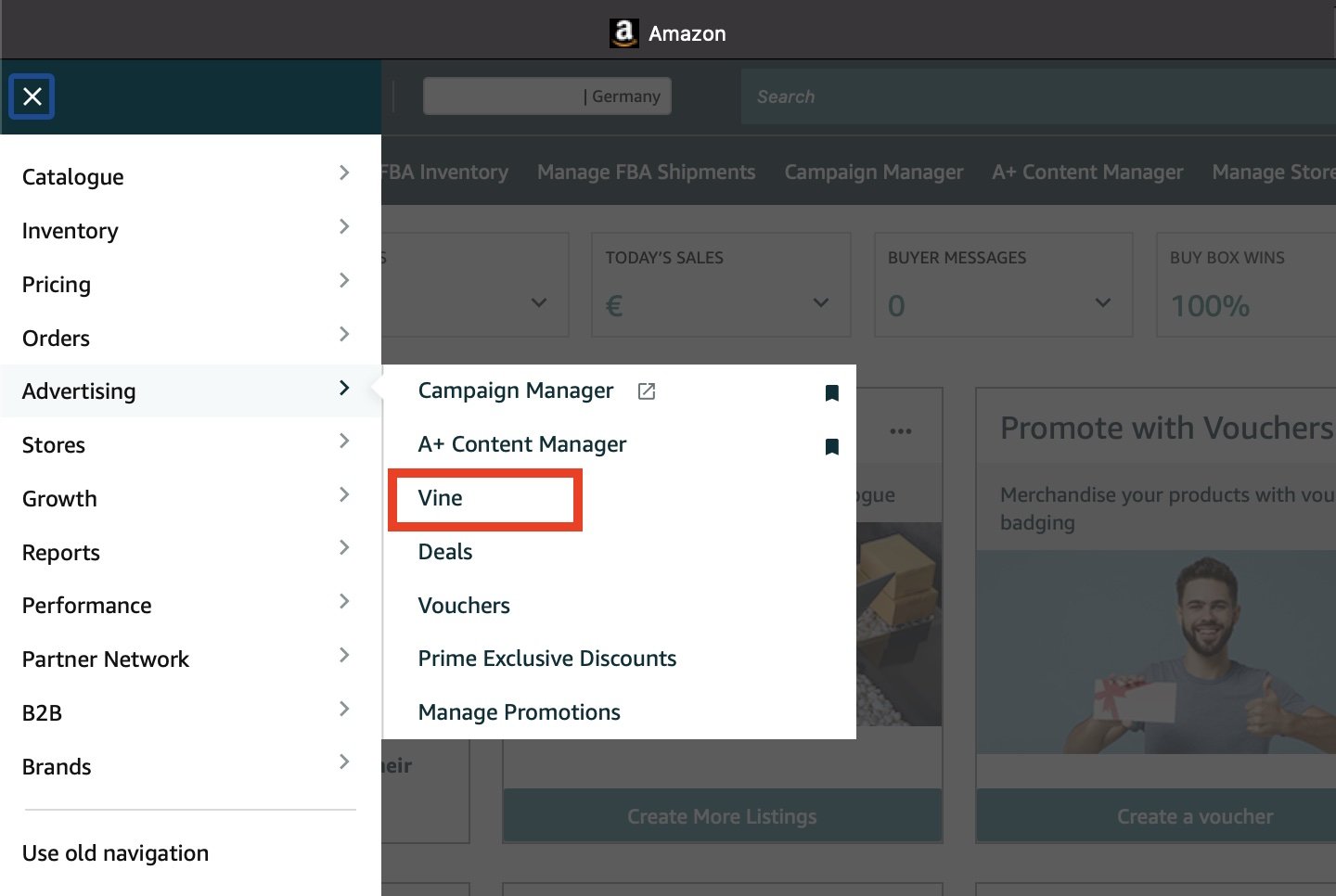Toggle bookmark icon for A+ Content Manager
1336x896 pixels.
(x=832, y=446)
